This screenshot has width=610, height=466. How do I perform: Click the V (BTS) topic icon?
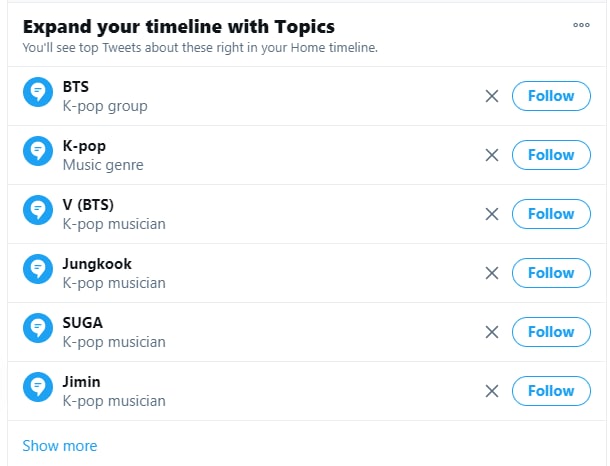tap(38, 210)
